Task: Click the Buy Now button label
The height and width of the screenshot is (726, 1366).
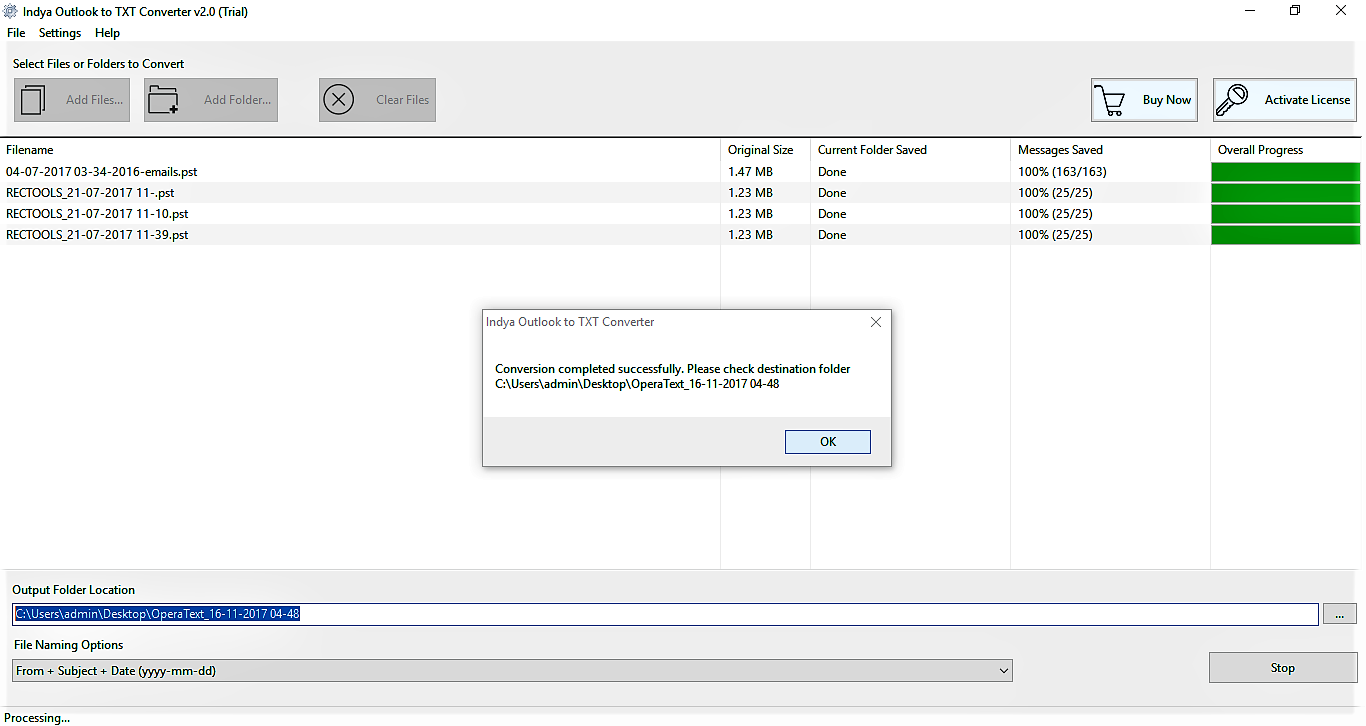Action: click(x=1167, y=100)
